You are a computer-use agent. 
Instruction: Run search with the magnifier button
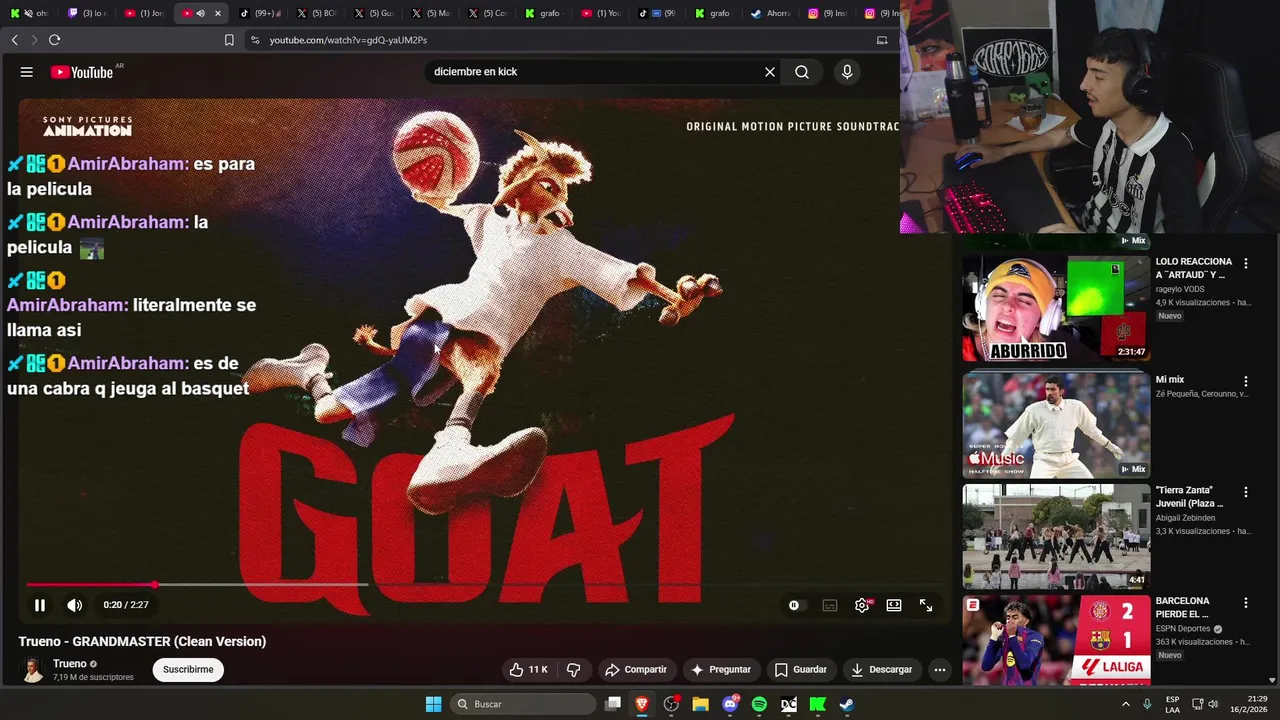(802, 72)
